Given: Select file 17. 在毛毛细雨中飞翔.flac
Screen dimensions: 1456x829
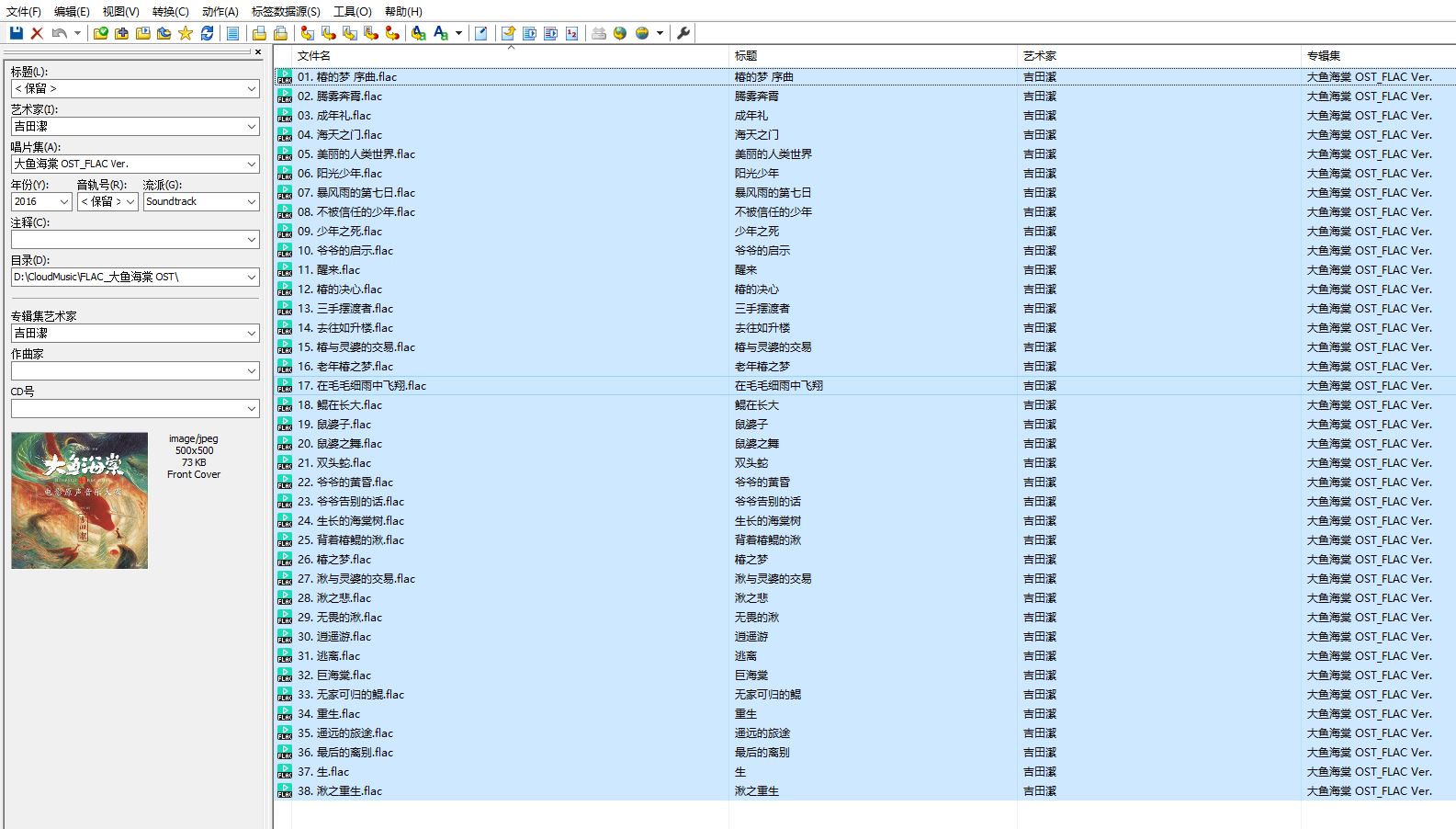Looking at the screenshot, I should coord(362,386).
